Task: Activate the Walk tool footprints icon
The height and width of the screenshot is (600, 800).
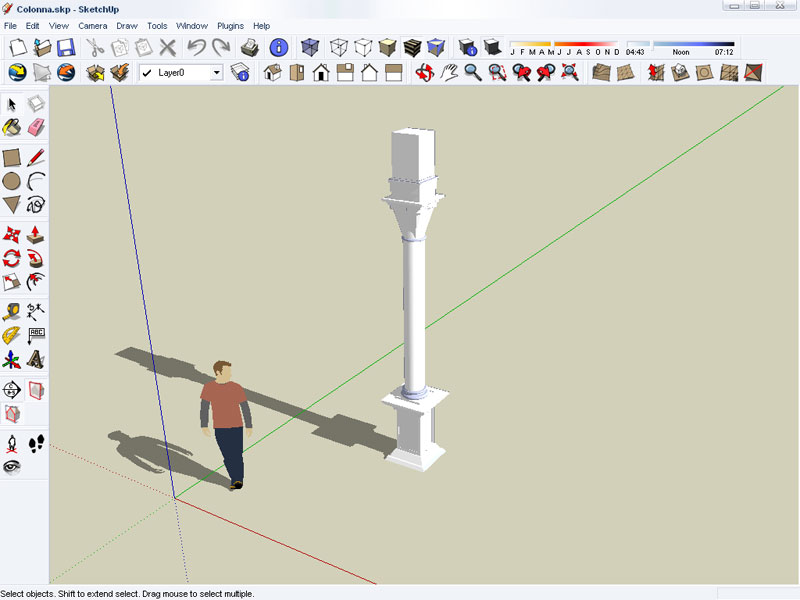Action: click(36, 442)
